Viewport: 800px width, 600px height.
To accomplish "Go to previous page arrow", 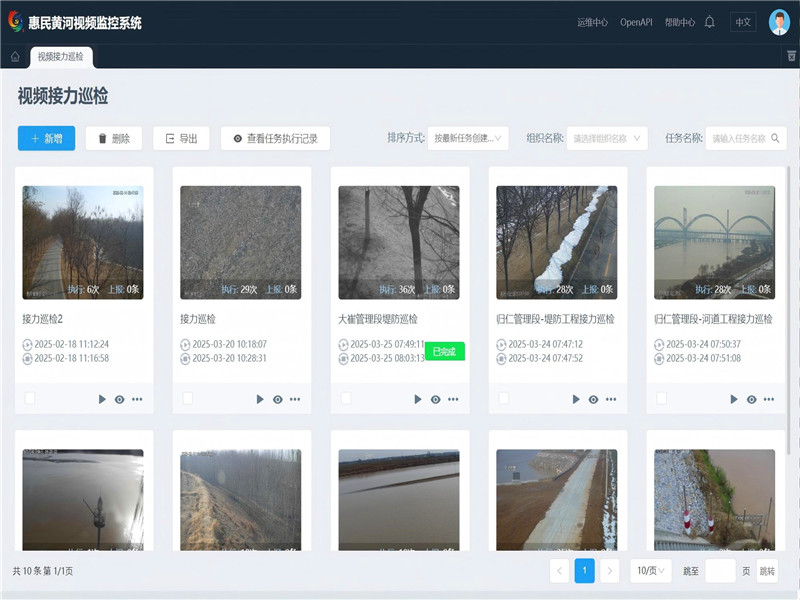I will coord(559,570).
